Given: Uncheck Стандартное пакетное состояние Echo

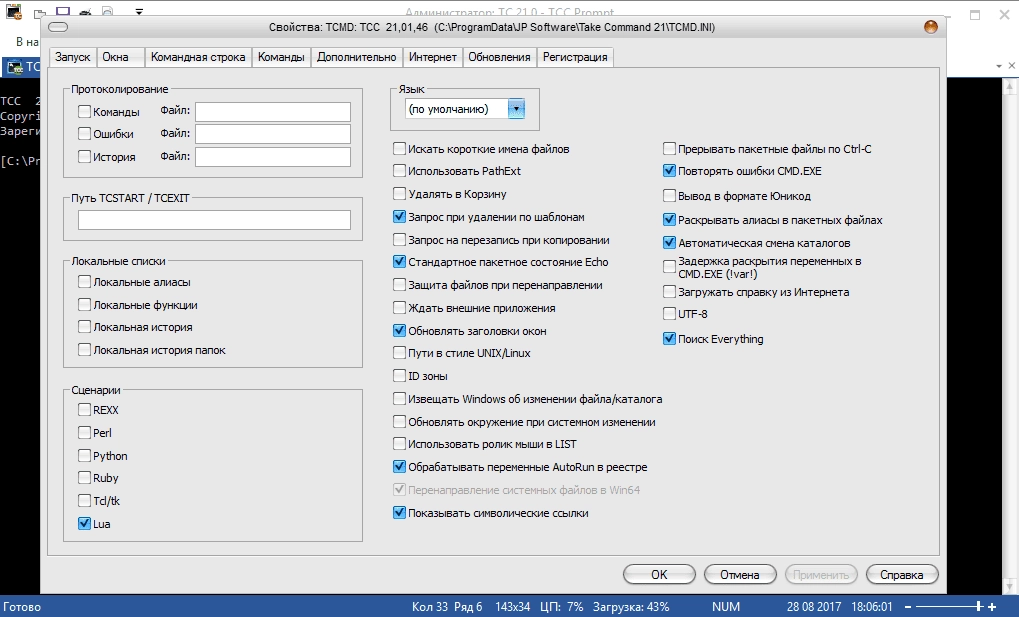Looking at the screenshot, I should (399, 262).
